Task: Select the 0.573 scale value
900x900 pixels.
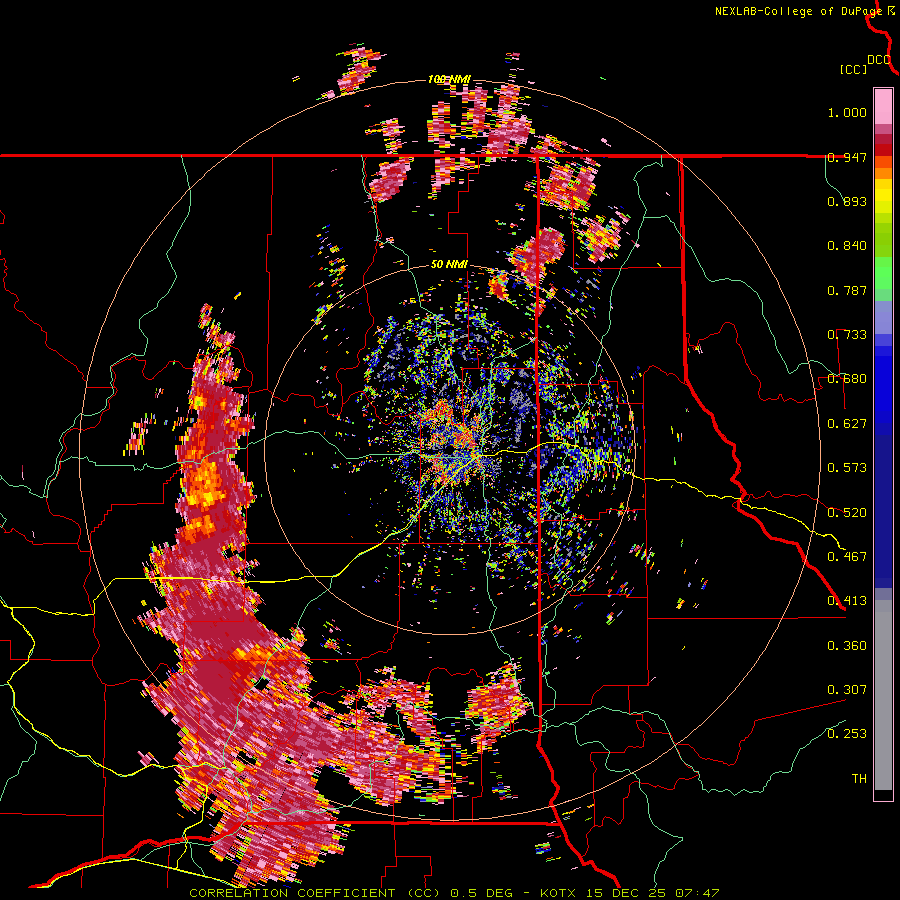Action: click(x=847, y=468)
